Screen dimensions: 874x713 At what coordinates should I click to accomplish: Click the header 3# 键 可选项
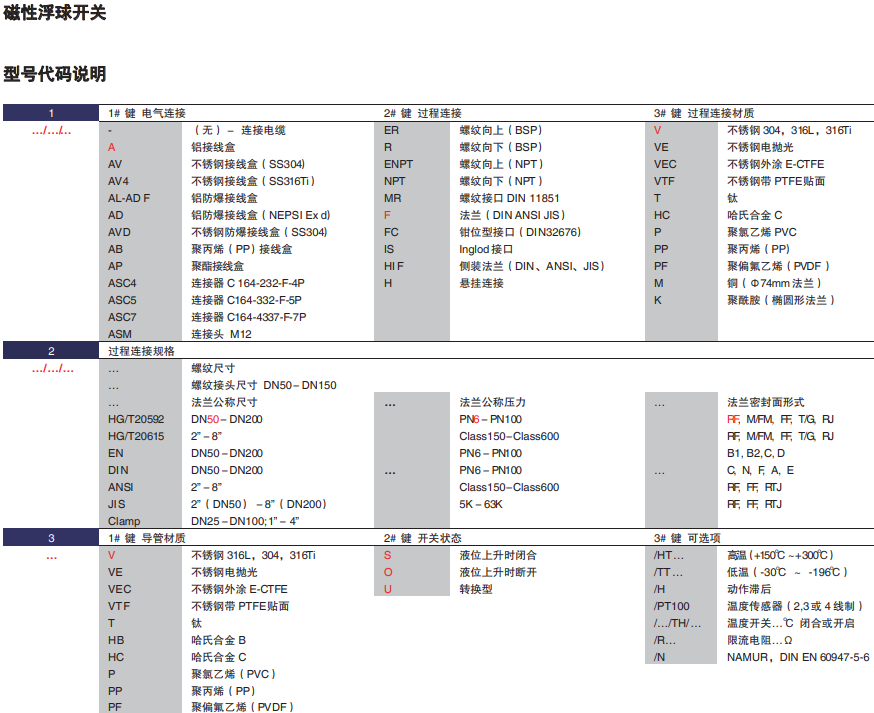point(687,538)
